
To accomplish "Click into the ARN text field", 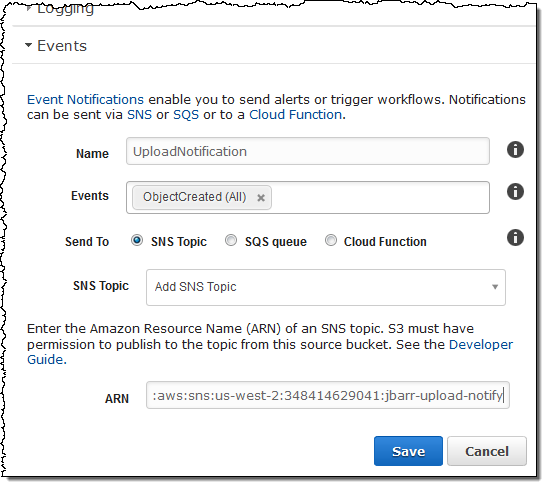I will (x=328, y=395).
